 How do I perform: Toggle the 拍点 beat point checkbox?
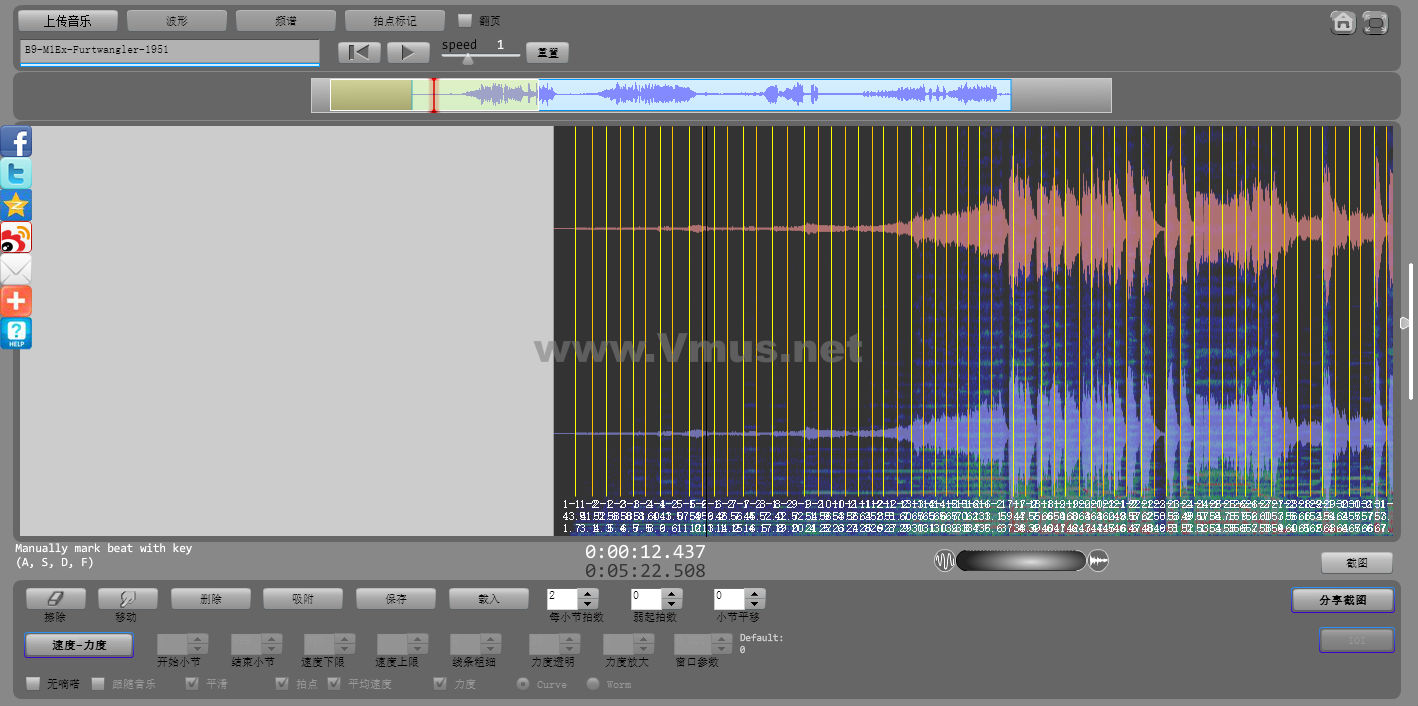pos(282,684)
